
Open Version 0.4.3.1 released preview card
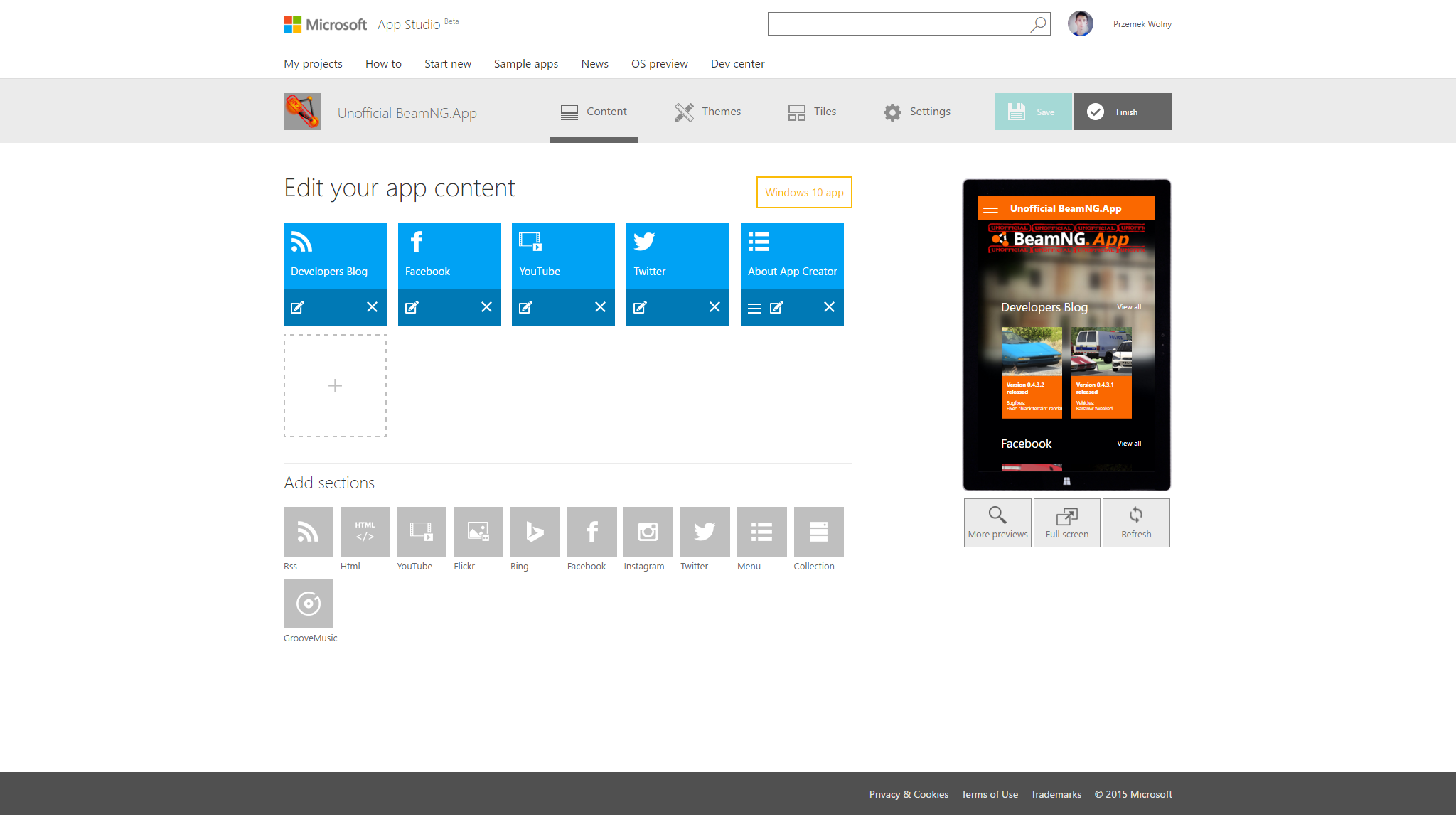click(1101, 373)
